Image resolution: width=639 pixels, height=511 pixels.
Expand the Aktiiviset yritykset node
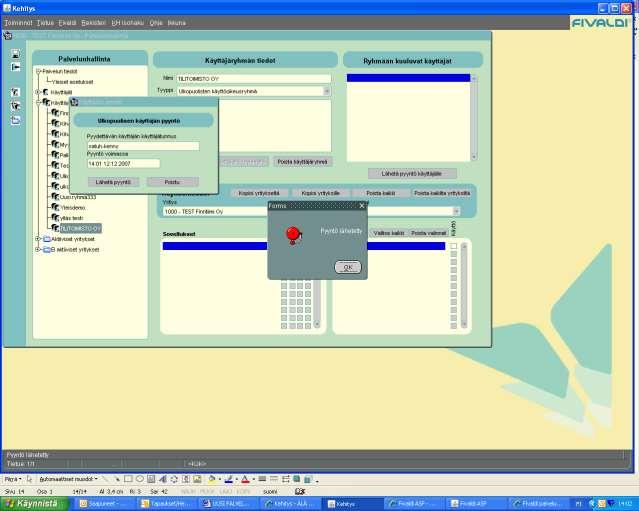click(38, 239)
